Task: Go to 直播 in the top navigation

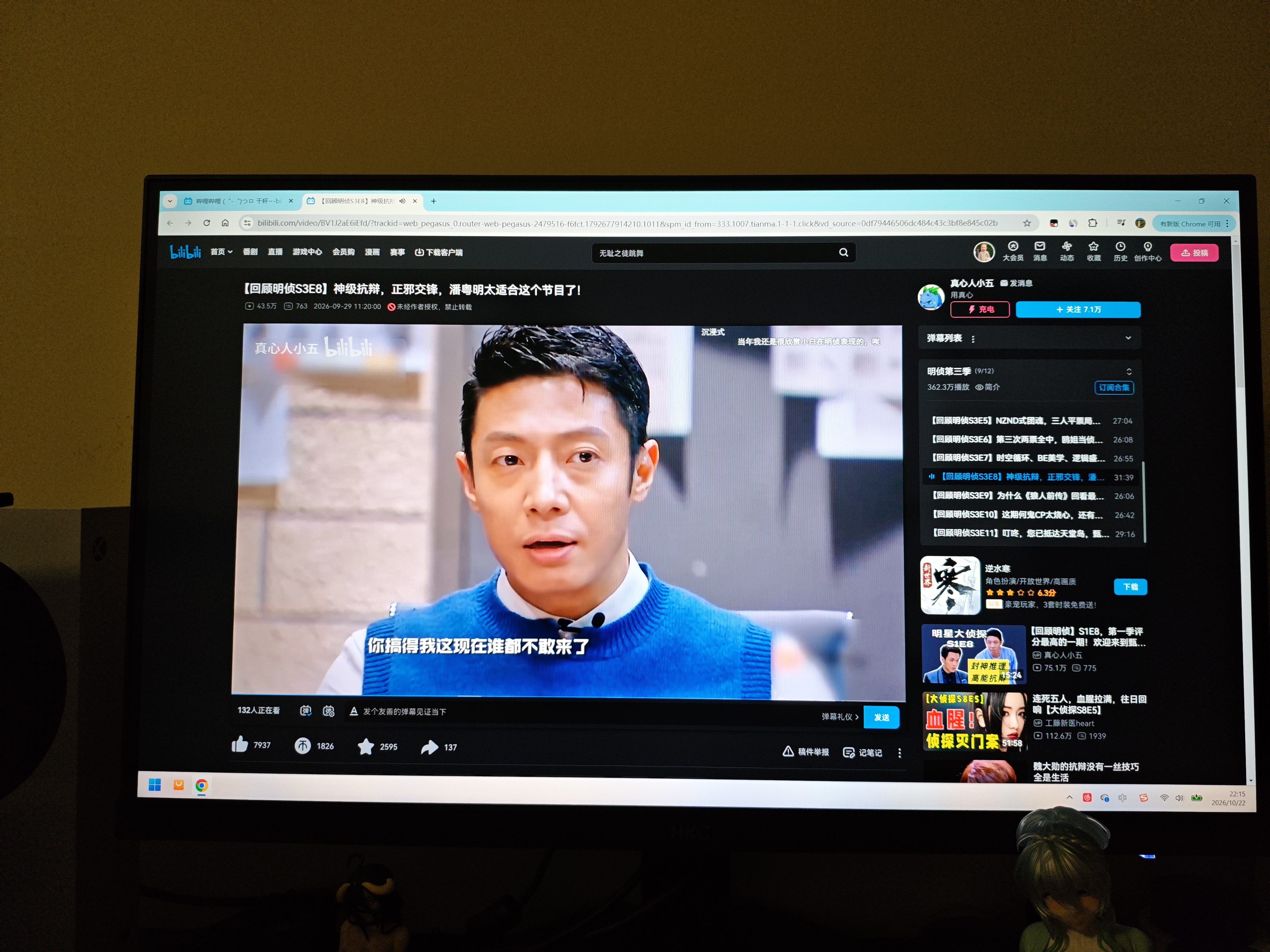Action: 275,251
